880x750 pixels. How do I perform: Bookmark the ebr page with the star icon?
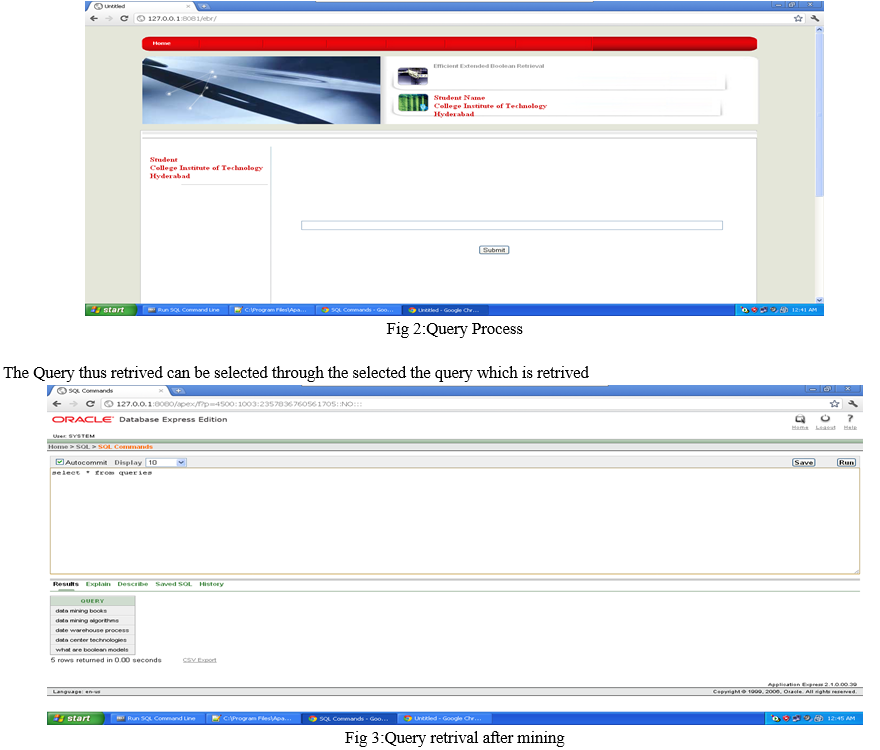pyautogui.click(x=798, y=19)
